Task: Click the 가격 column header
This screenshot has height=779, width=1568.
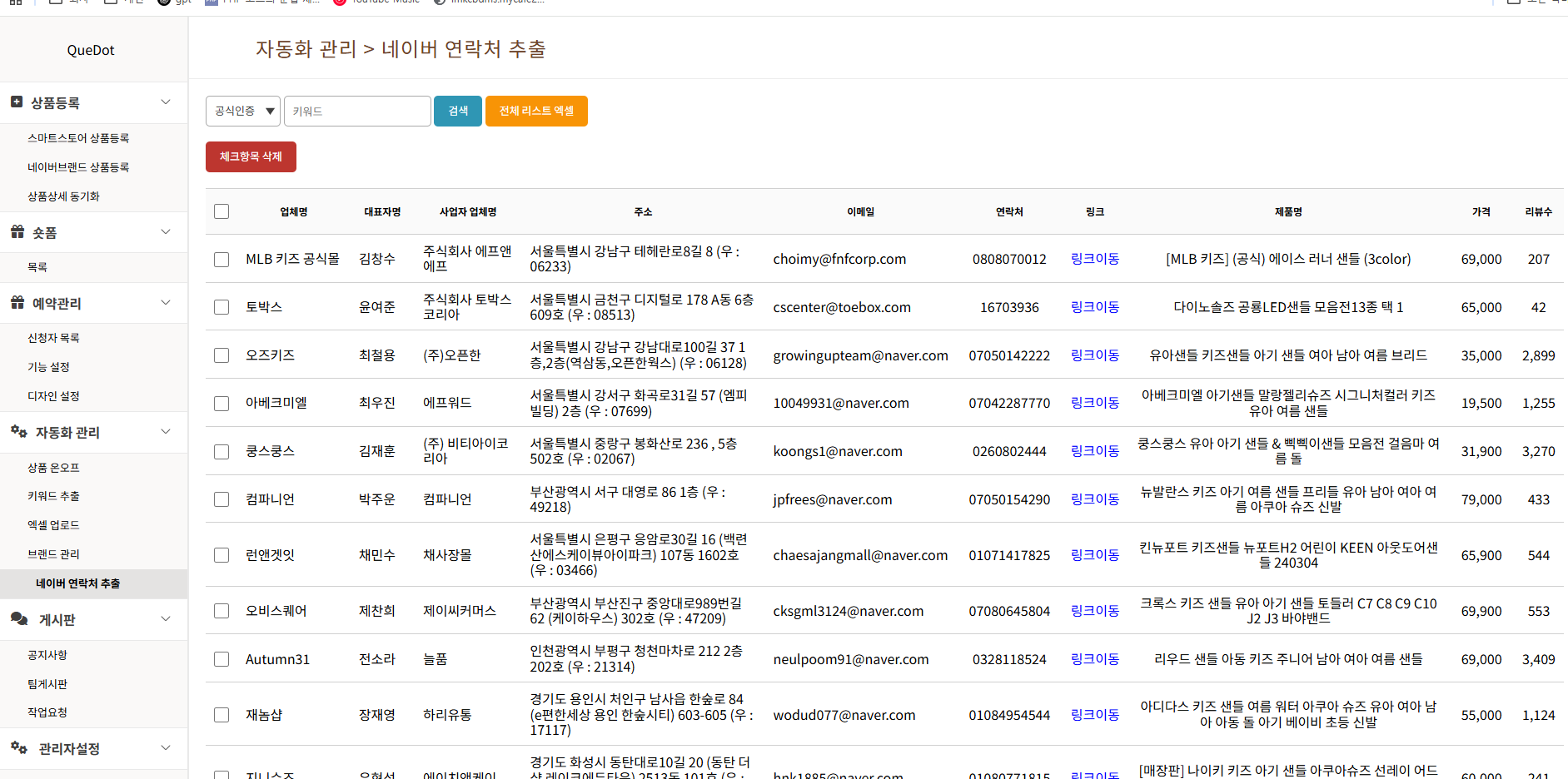Action: pyautogui.click(x=1481, y=211)
